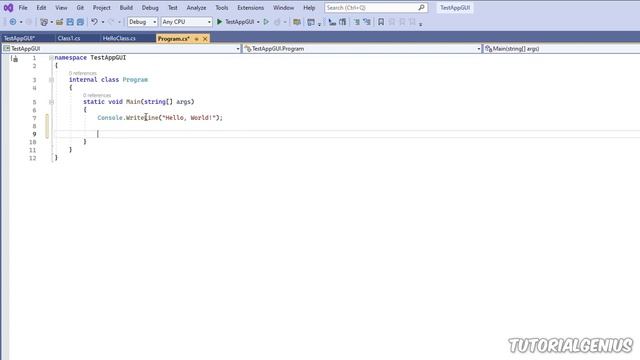Open the Test menu
Viewport: 640px width, 360px height.
173,8
